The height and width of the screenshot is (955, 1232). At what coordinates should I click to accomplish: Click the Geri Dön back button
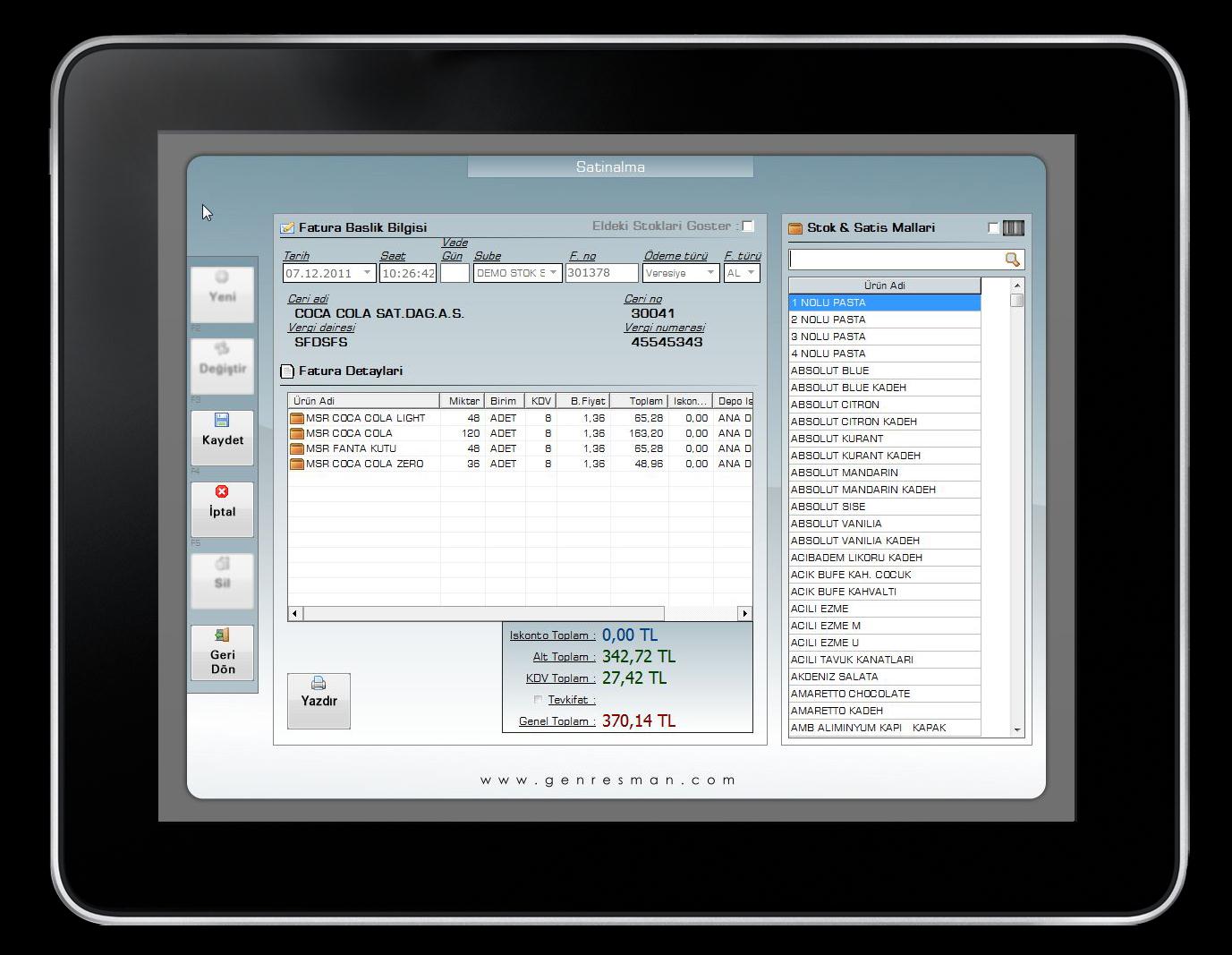pos(222,652)
